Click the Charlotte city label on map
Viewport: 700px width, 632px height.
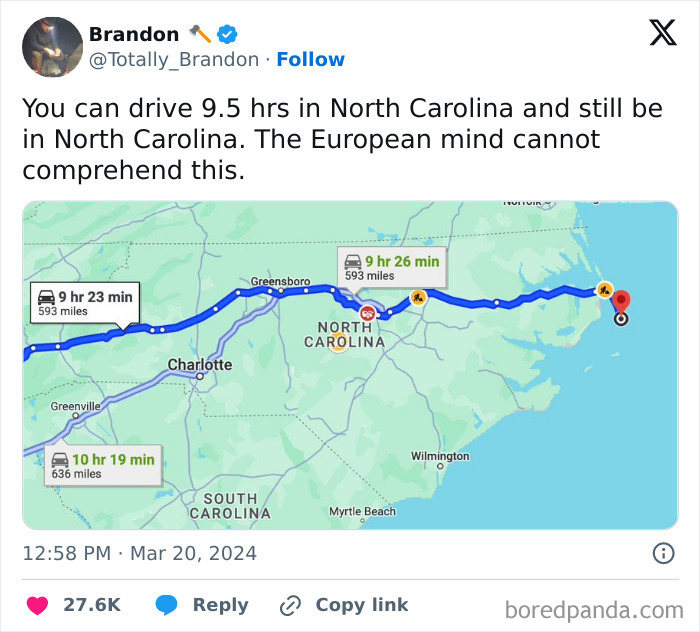coord(199,365)
